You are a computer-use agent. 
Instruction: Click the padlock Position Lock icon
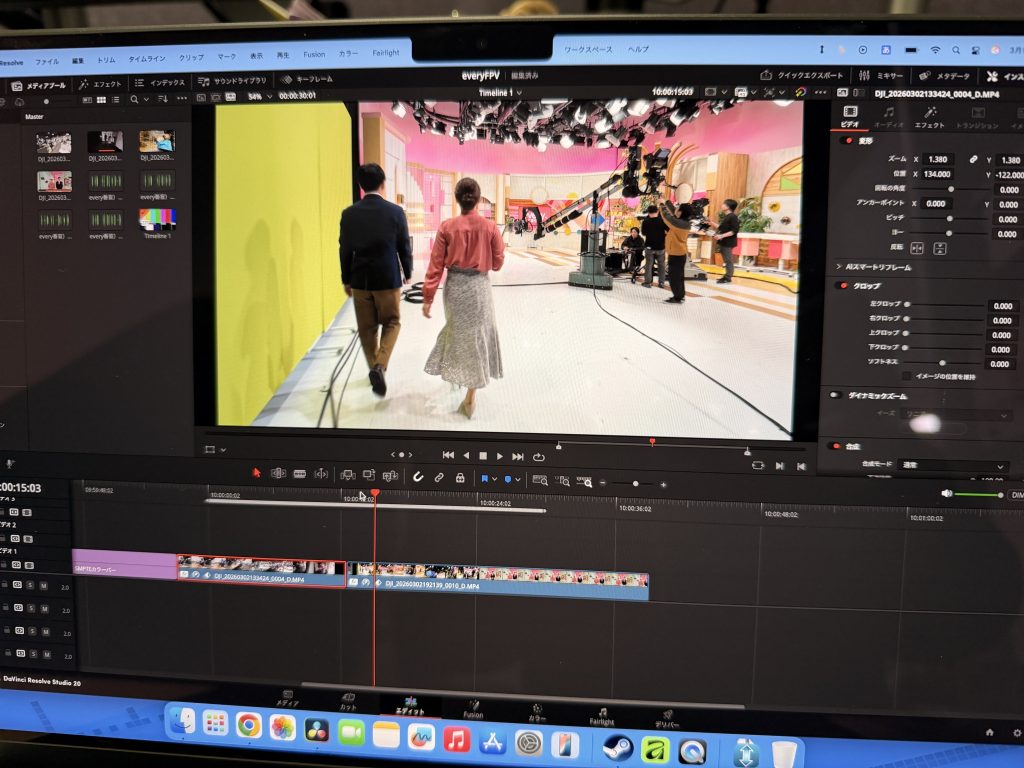pos(460,478)
